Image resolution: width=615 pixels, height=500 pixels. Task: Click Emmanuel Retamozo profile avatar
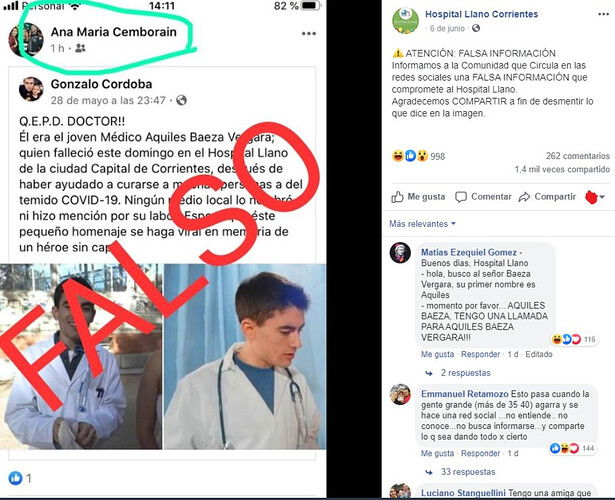[400, 394]
